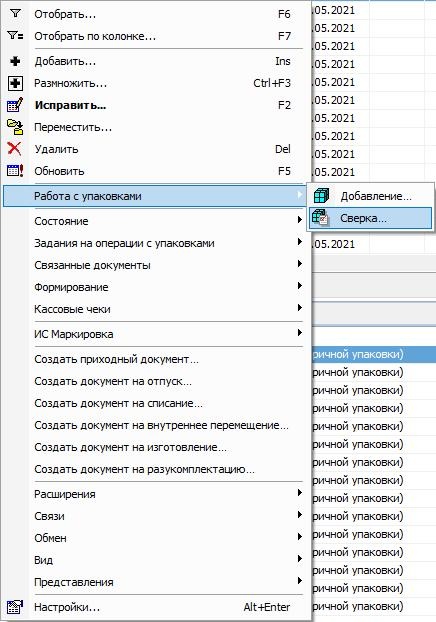Expand the ИС Маркировка submenu arrow

coord(300,333)
